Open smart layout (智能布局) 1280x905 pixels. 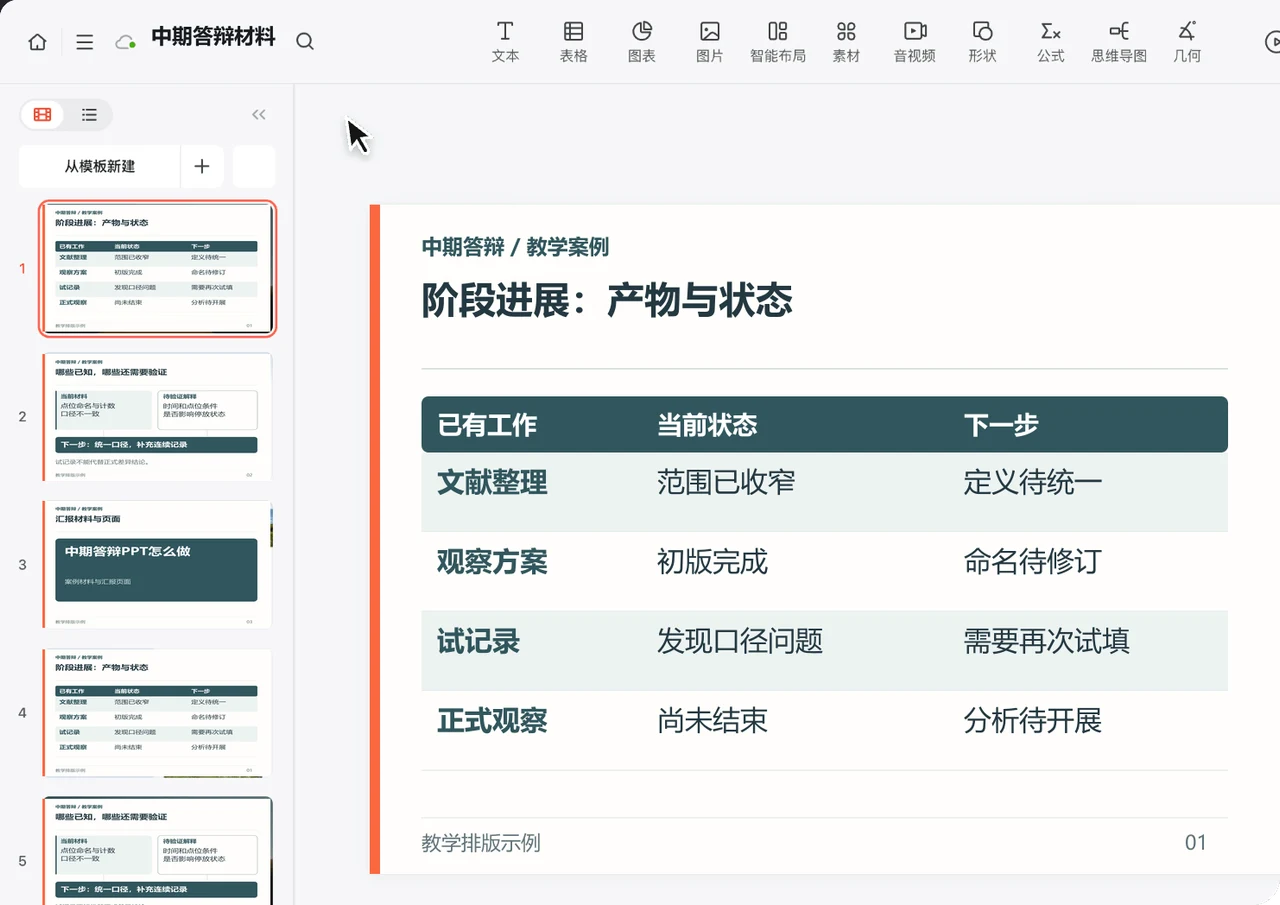(777, 42)
